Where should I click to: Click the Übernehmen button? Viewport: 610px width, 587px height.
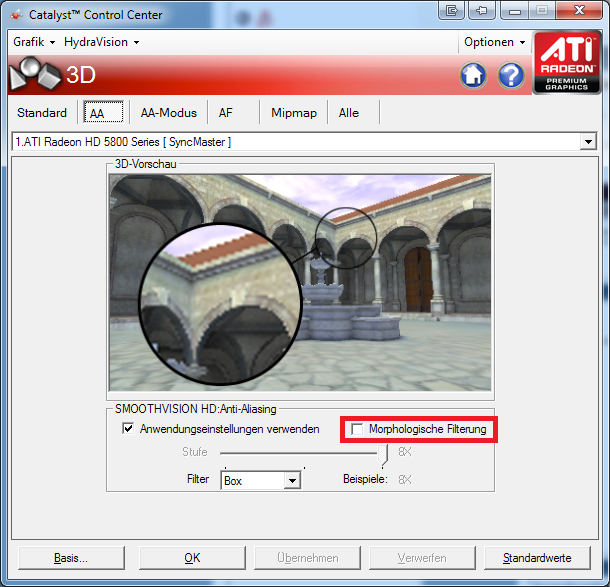pyautogui.click(x=307, y=558)
